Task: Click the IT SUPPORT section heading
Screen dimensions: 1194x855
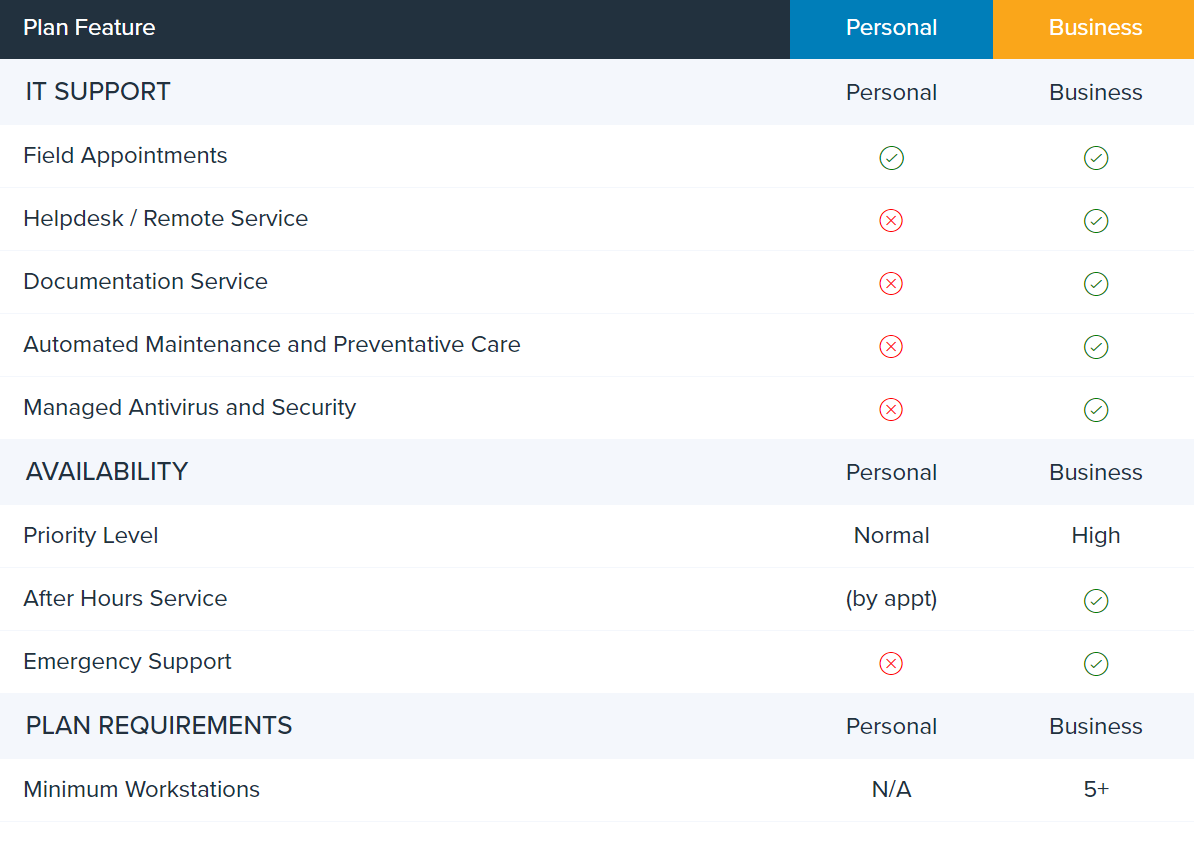Action: click(x=98, y=92)
